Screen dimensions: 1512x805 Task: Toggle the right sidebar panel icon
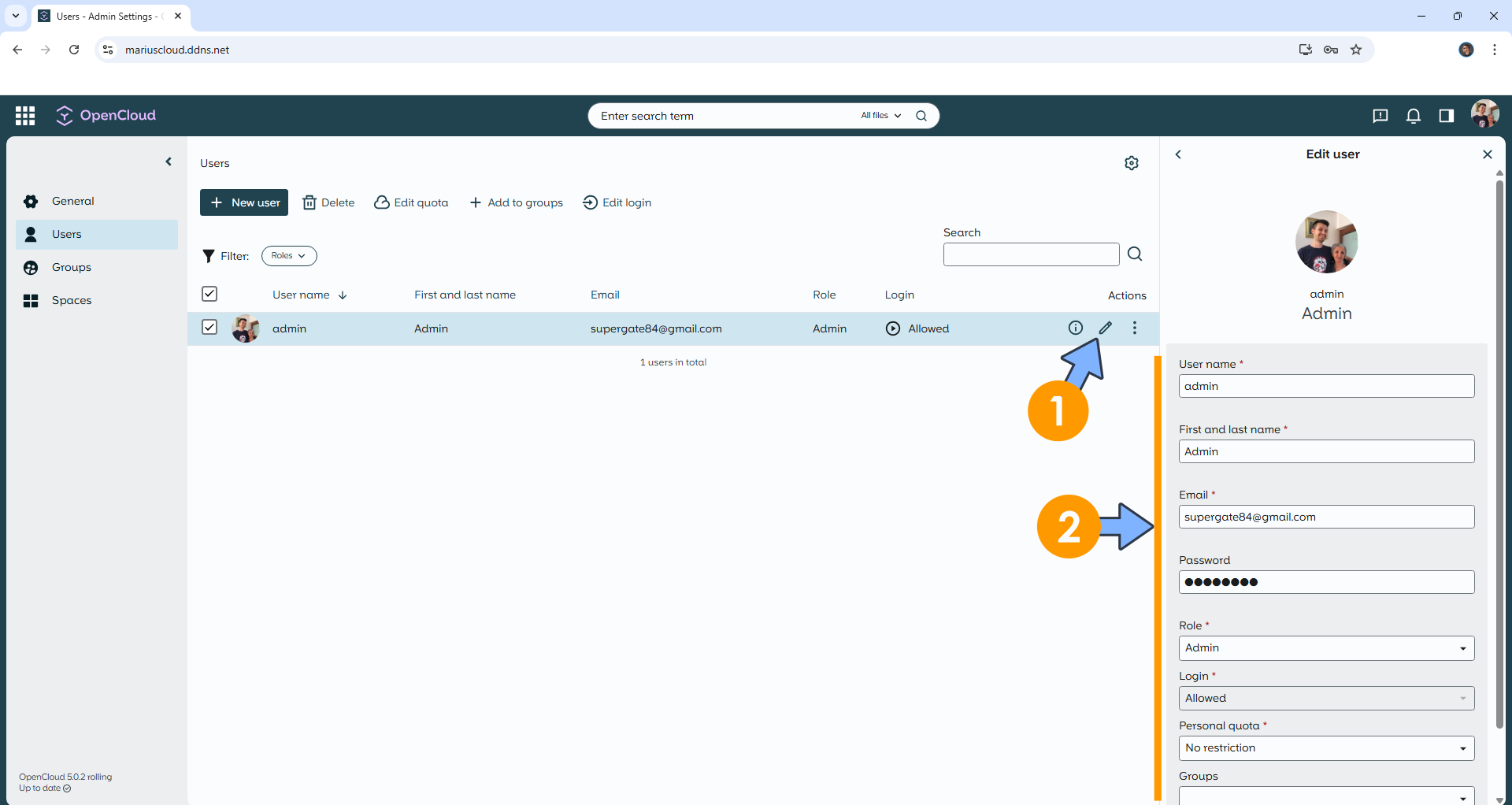[x=1447, y=115]
